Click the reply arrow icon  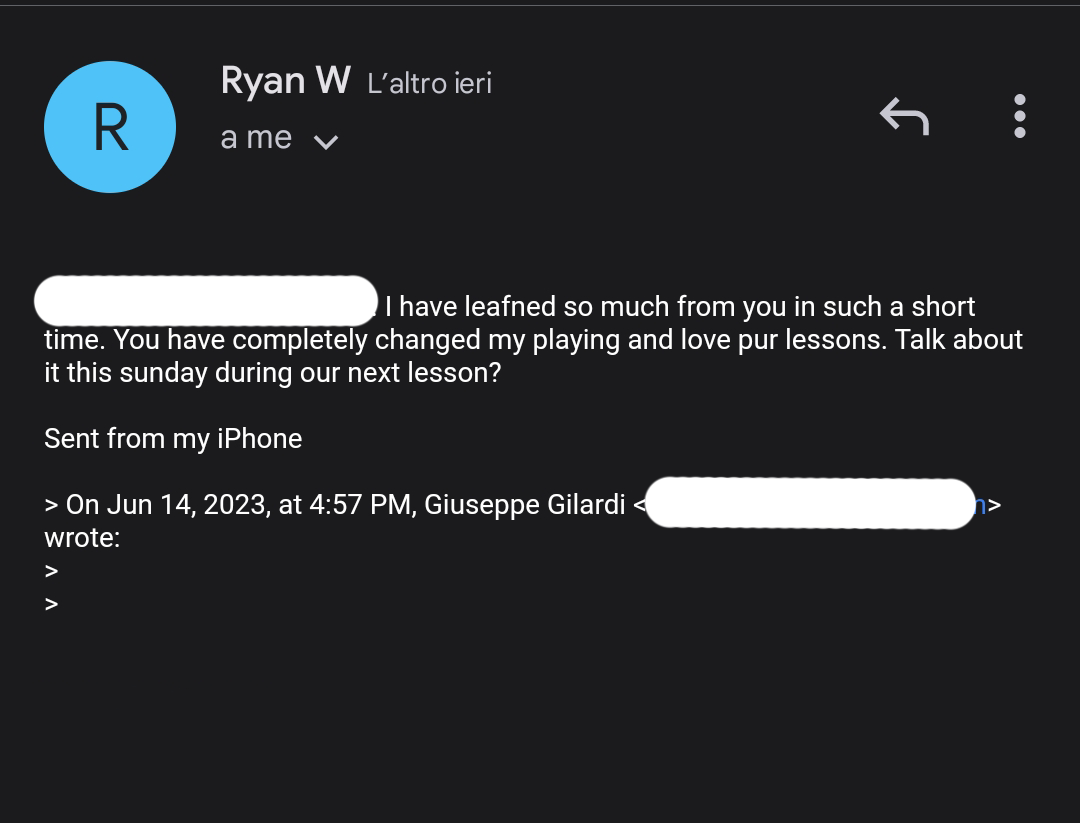tap(904, 117)
